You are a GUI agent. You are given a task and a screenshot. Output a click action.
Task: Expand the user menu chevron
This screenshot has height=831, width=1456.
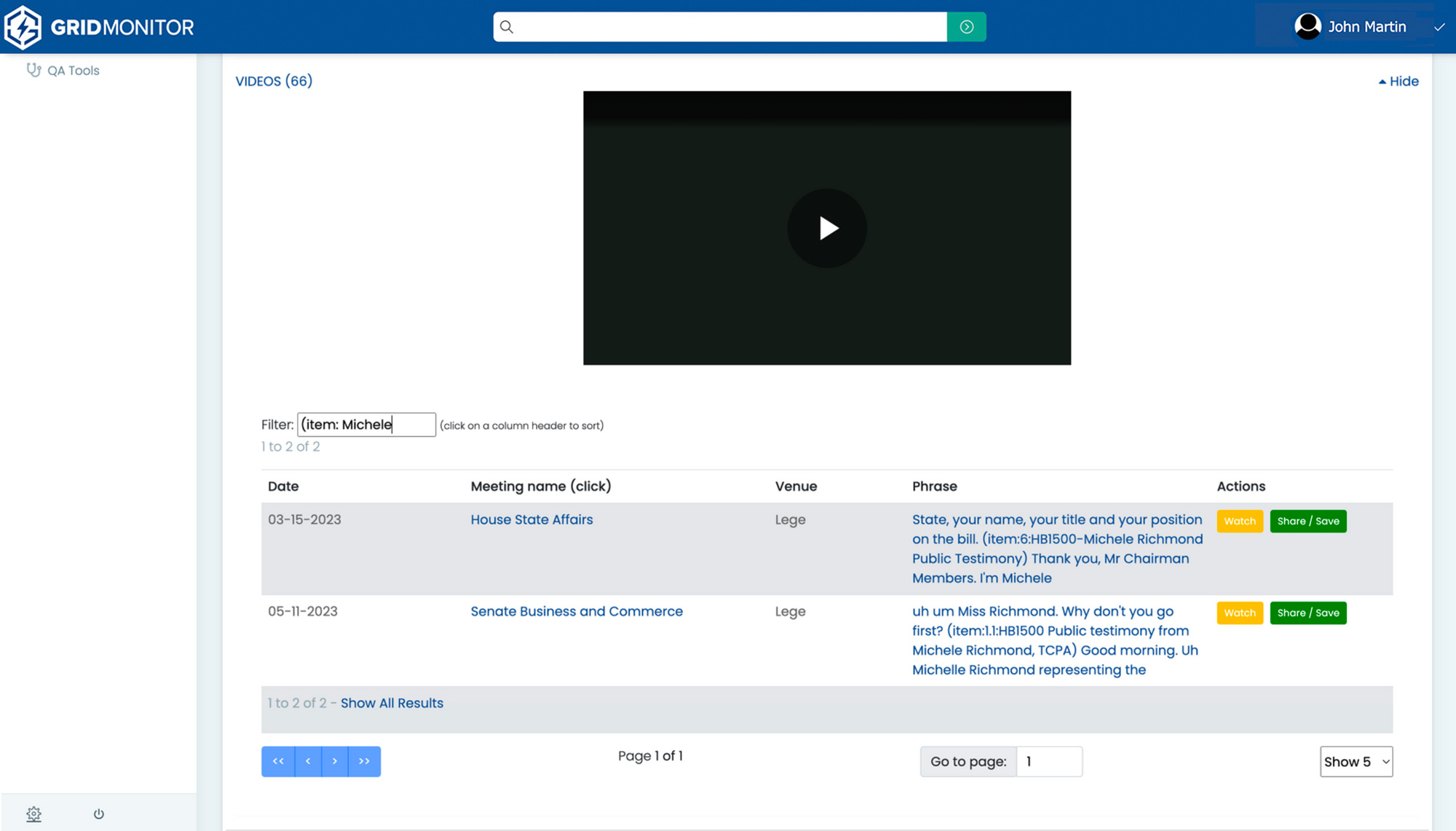1439,27
